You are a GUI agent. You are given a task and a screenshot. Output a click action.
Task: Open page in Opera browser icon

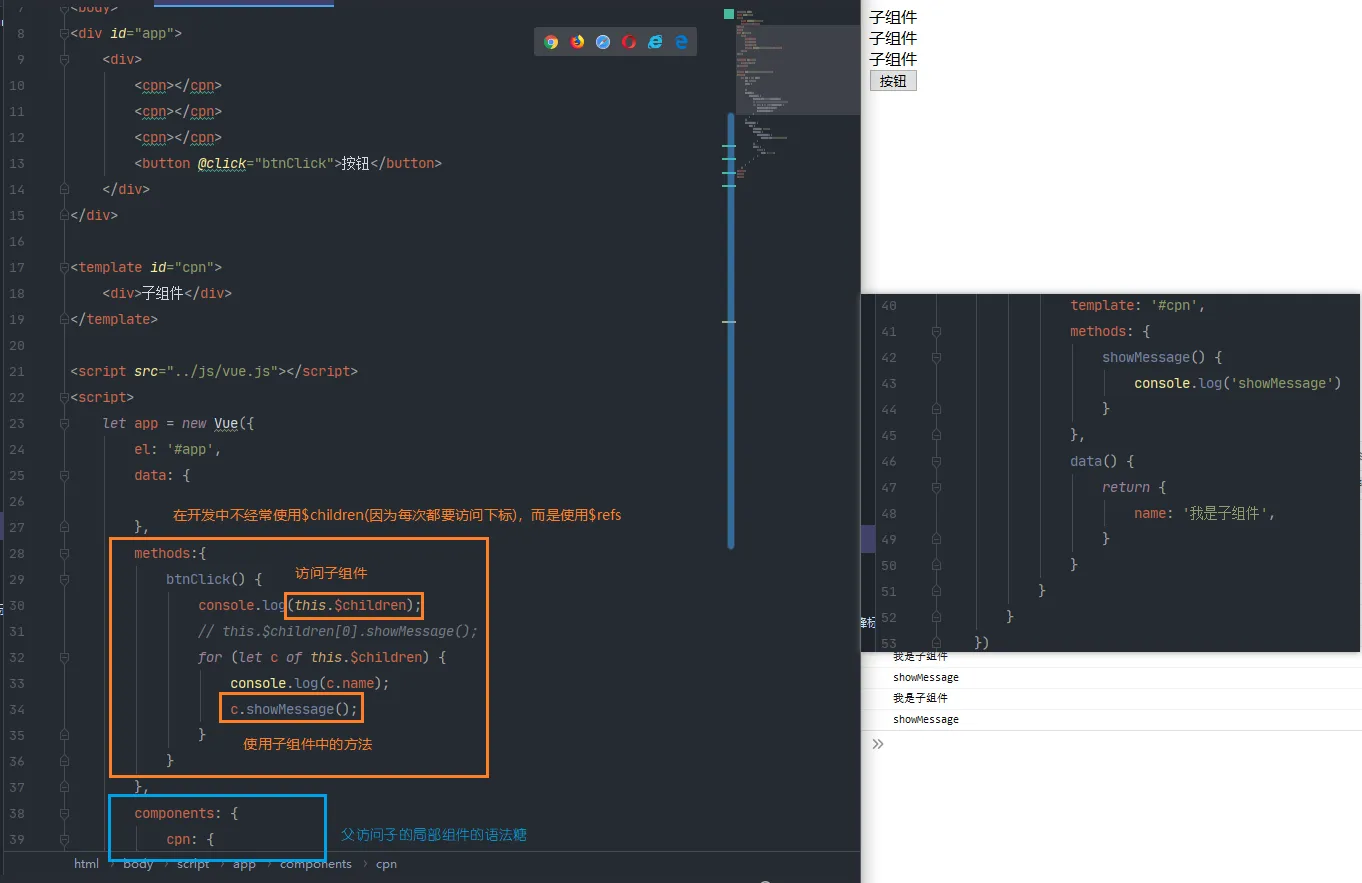point(629,42)
